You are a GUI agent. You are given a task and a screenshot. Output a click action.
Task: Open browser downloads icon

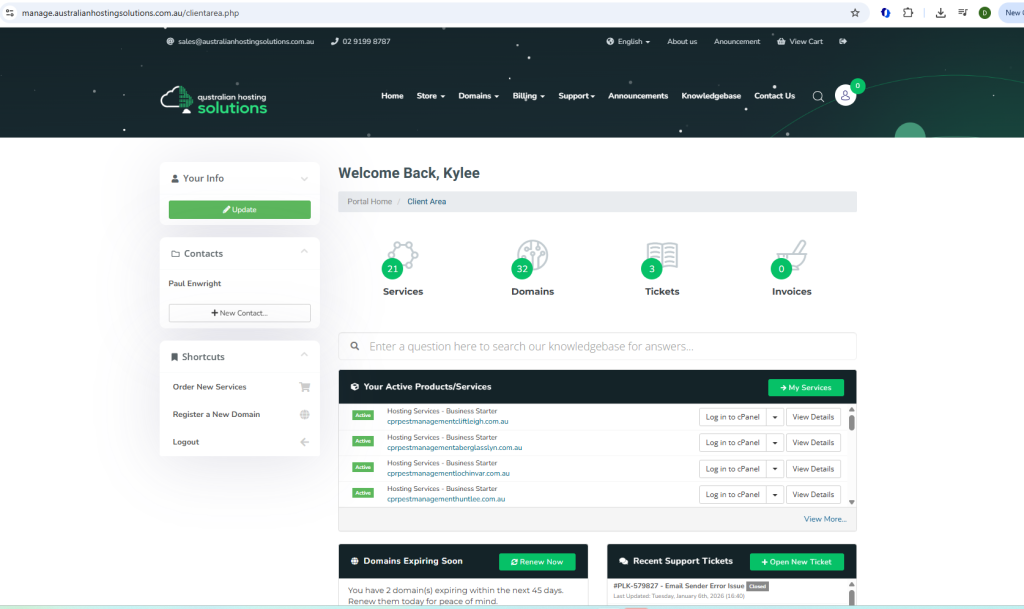[940, 12]
